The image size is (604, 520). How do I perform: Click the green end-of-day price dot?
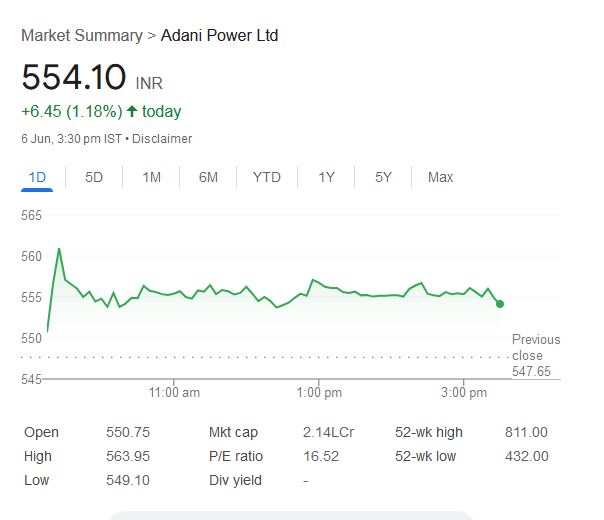(500, 304)
